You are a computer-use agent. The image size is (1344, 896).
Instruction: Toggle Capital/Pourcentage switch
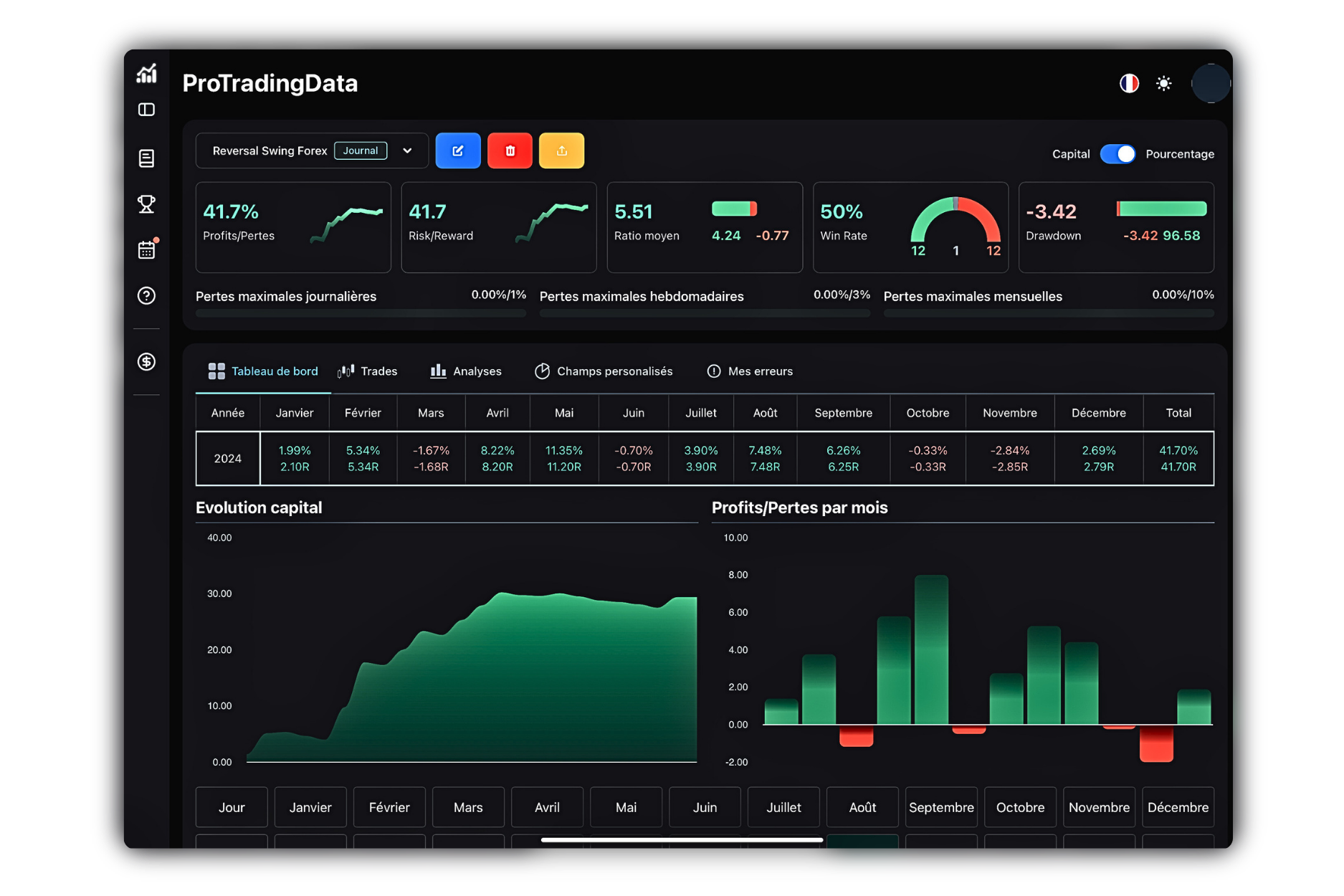coord(1117,154)
